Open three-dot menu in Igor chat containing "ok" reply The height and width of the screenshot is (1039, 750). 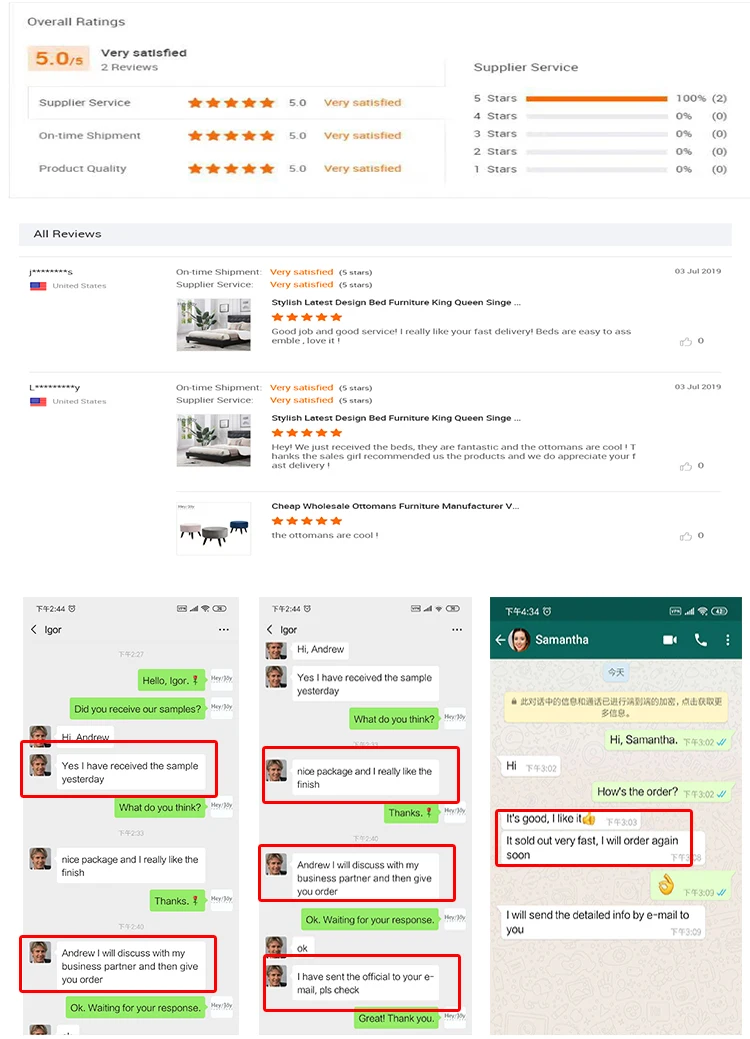tap(457, 629)
